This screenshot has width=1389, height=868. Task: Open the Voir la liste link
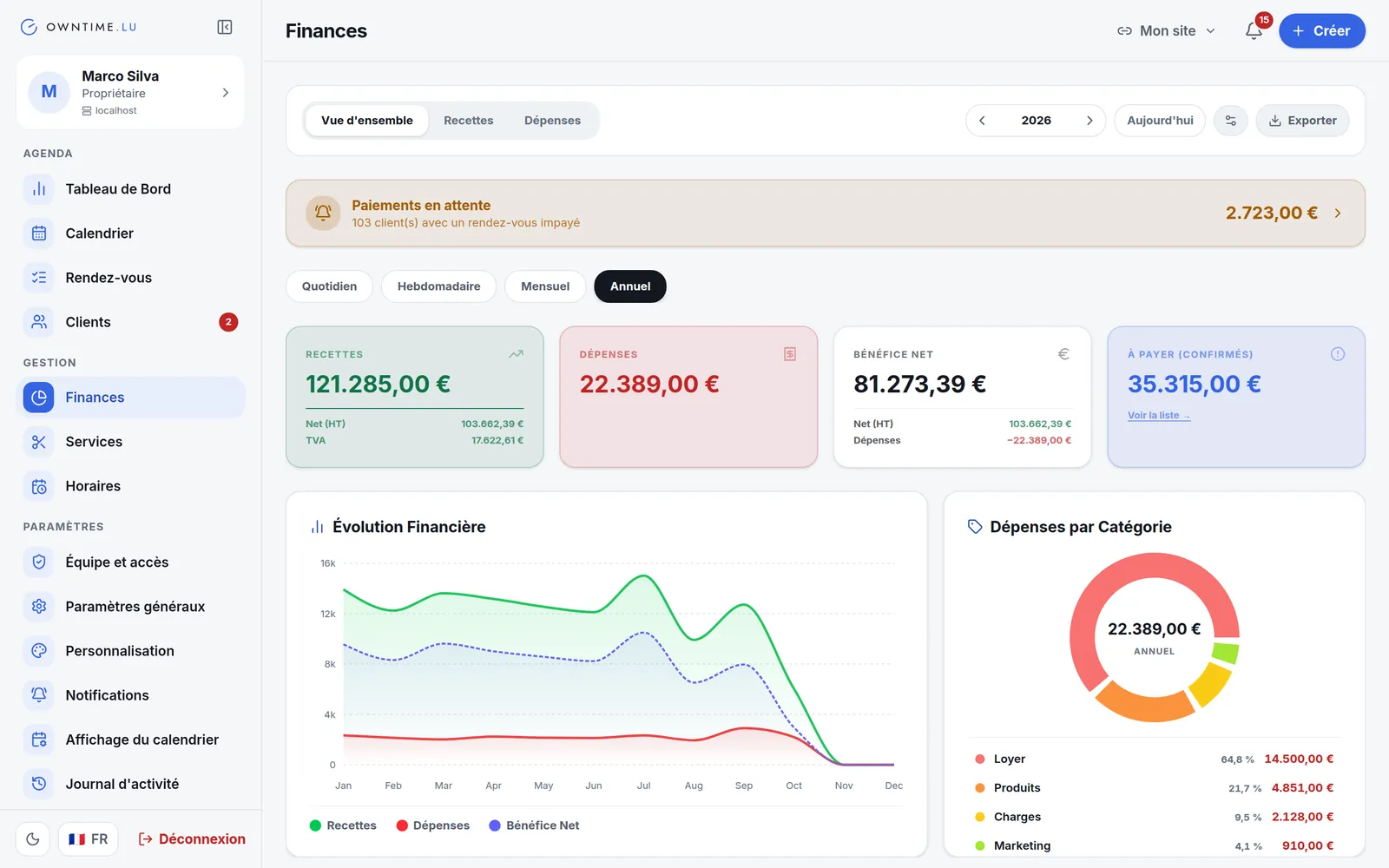[1159, 416]
